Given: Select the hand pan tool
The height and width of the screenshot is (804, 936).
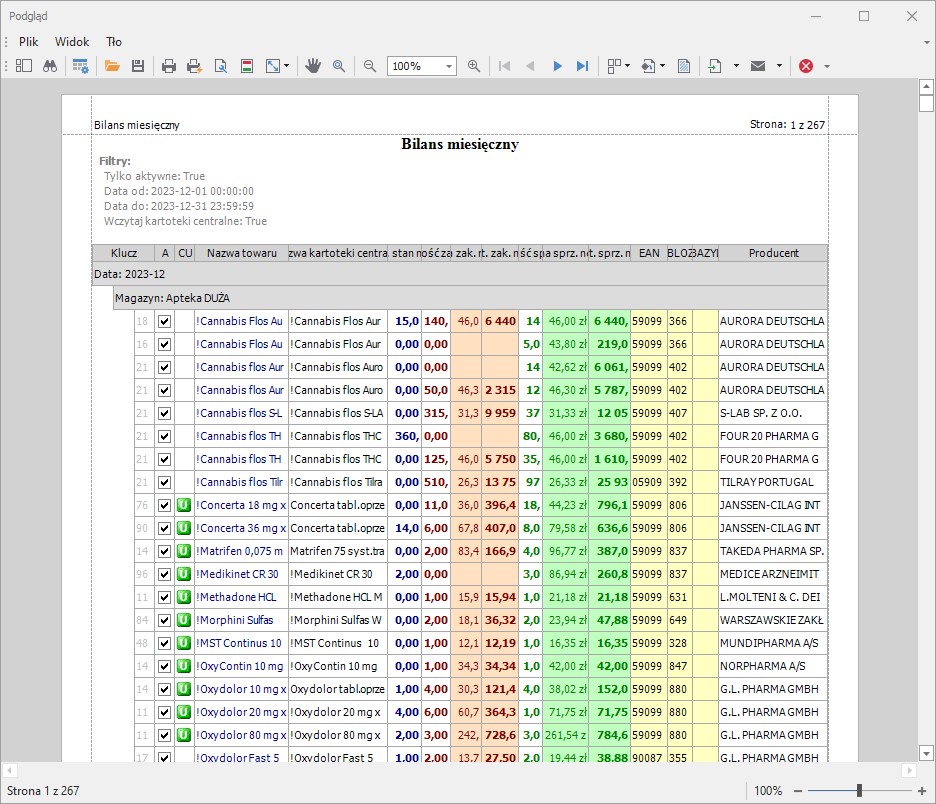Looking at the screenshot, I should (x=313, y=66).
